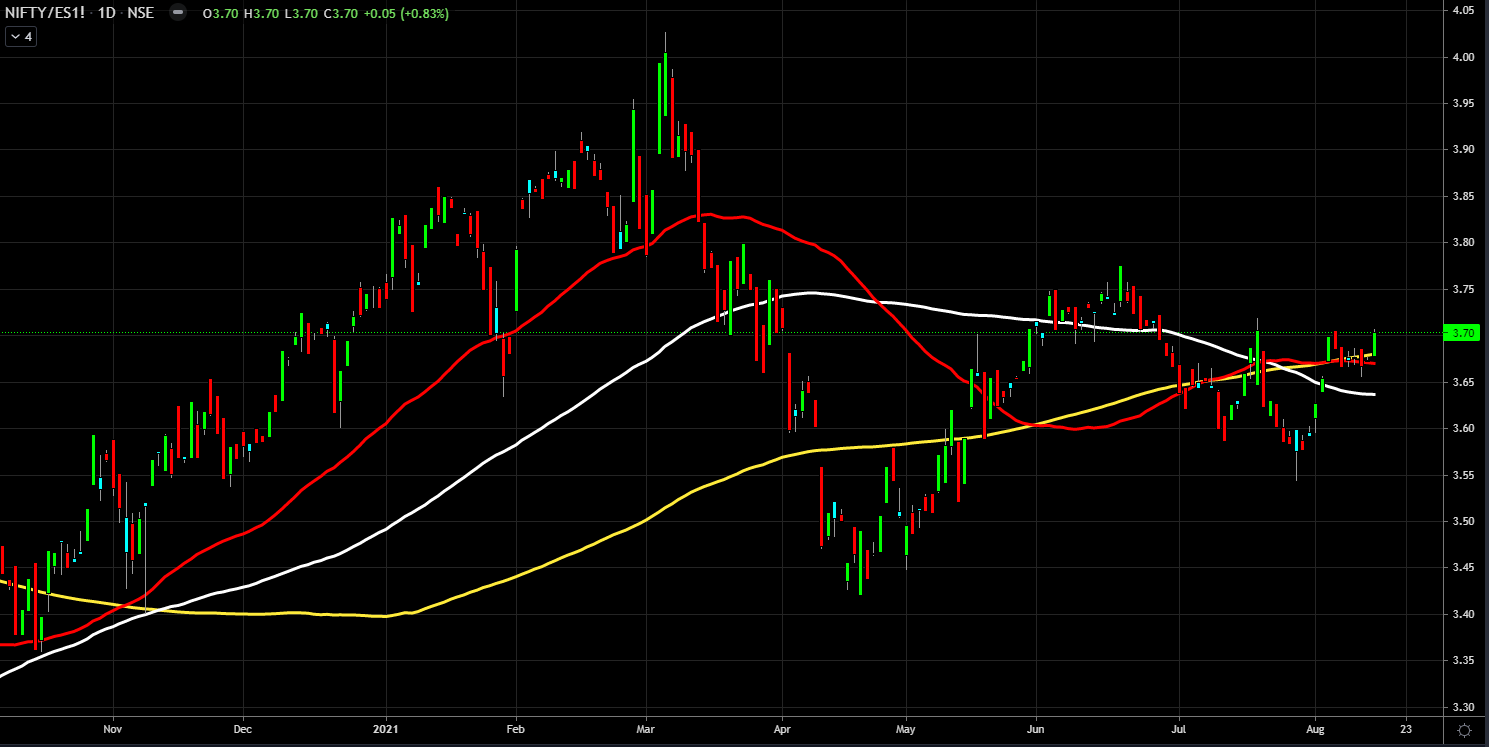Click the 3.40 price scale label
The width and height of the screenshot is (1489, 747).
(1462, 614)
